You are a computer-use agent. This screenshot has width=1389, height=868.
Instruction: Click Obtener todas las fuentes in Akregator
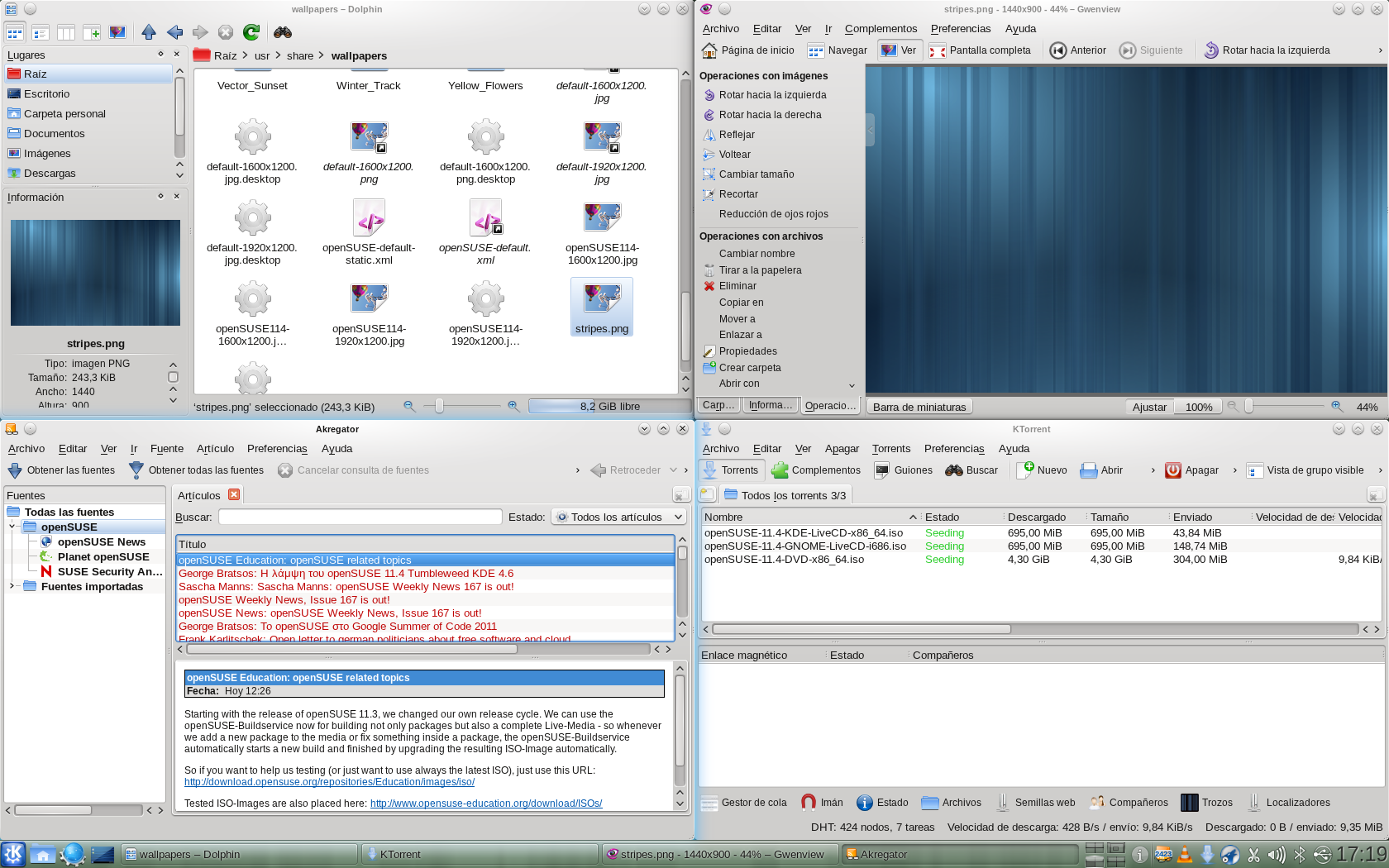(197, 470)
